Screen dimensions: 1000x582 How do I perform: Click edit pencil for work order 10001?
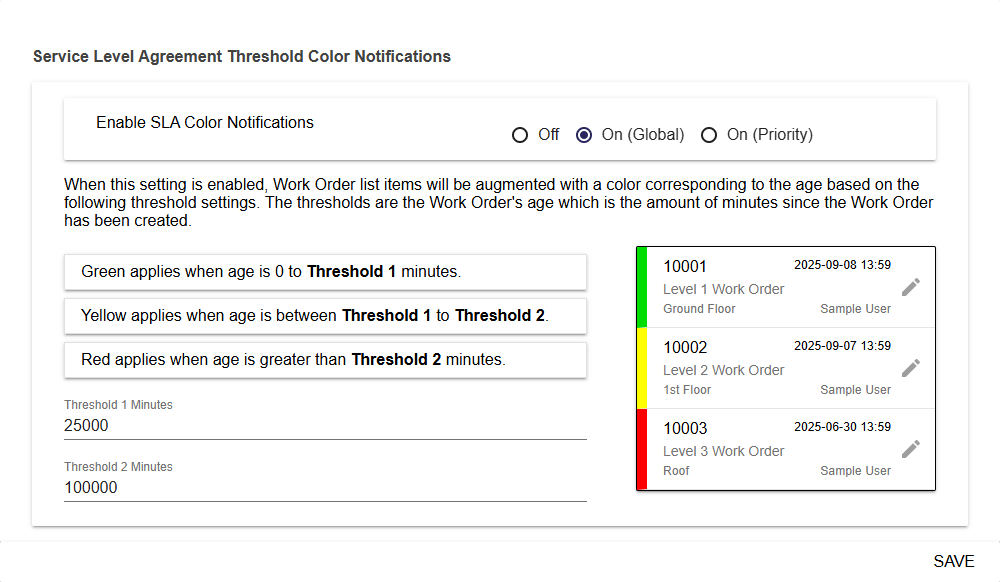pyautogui.click(x=910, y=287)
